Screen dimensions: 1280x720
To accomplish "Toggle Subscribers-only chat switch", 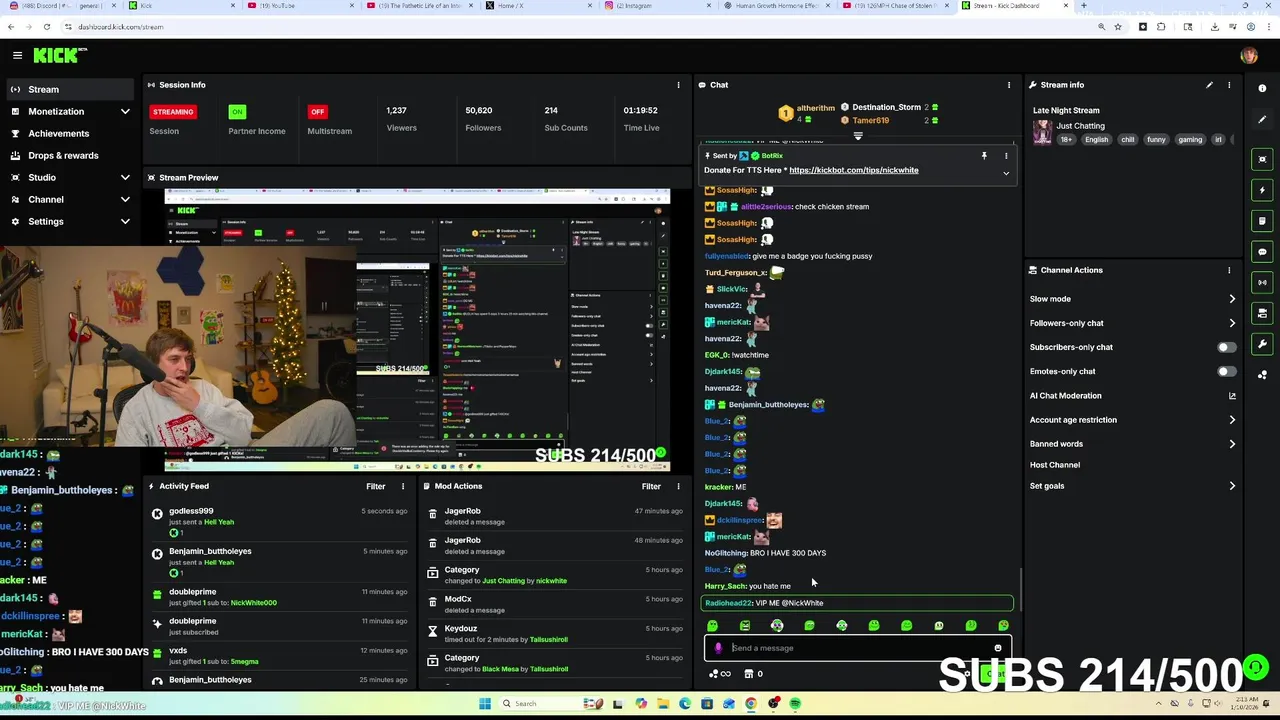I will click(1226, 347).
